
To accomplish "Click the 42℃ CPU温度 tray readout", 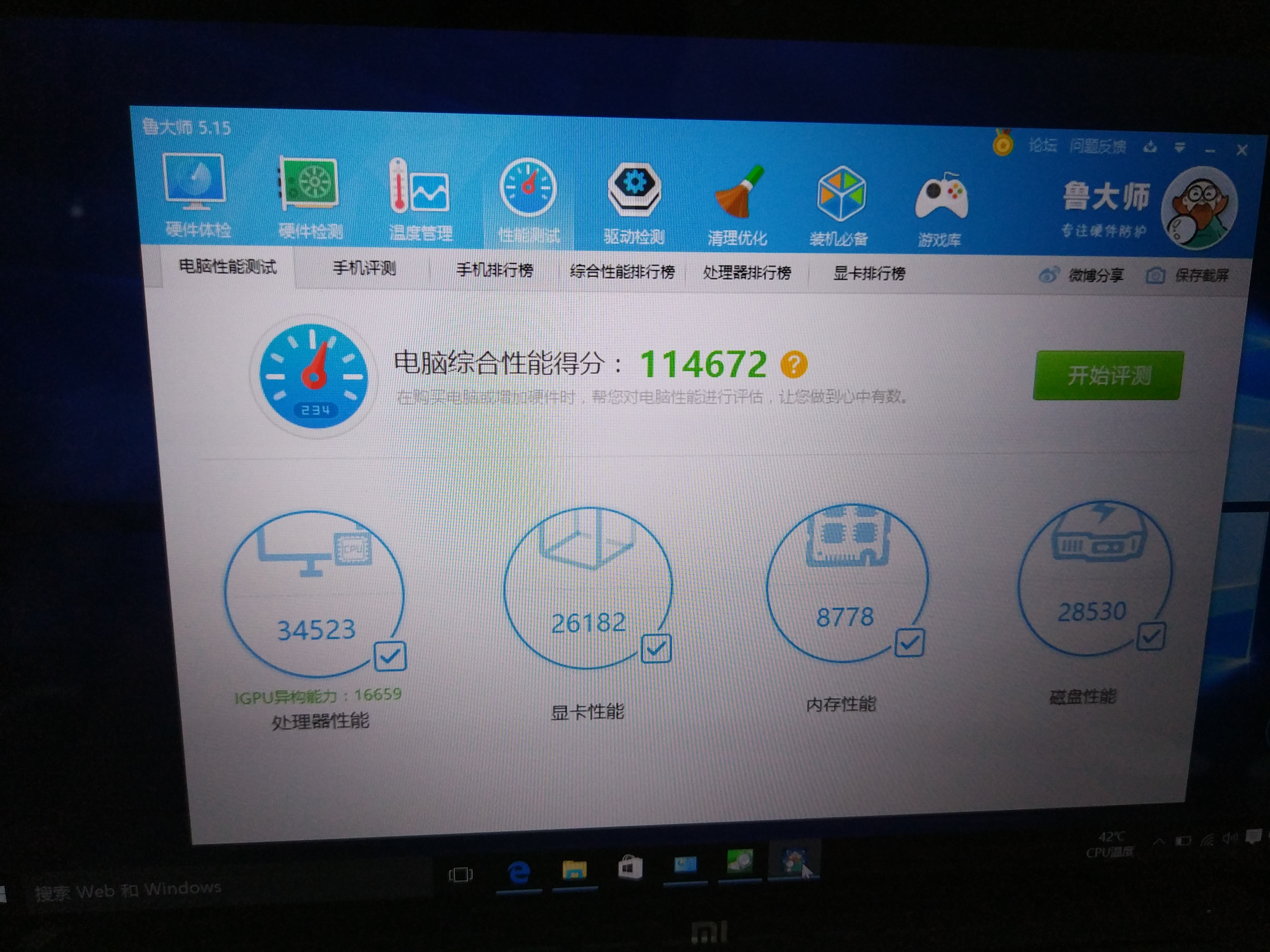I will pyautogui.click(x=1110, y=845).
